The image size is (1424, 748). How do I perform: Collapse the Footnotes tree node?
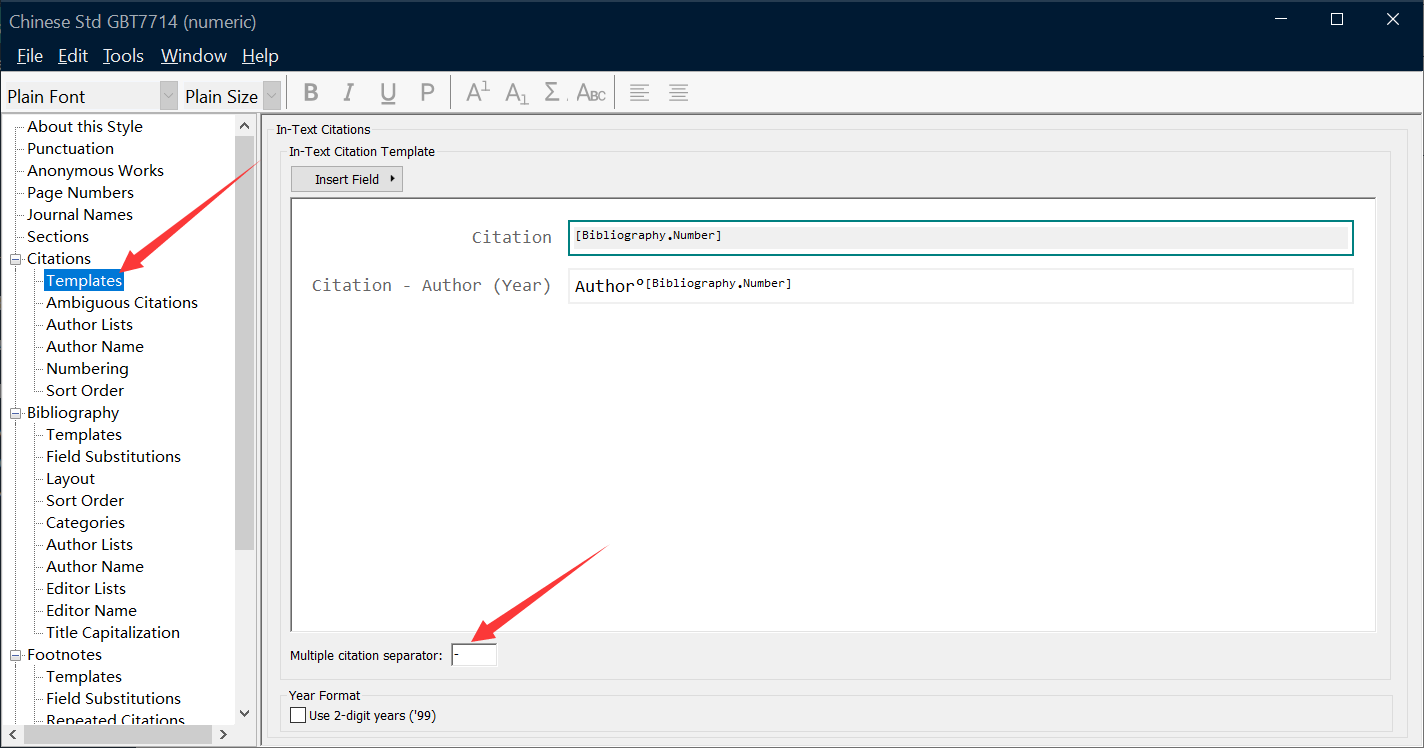[x=16, y=655]
